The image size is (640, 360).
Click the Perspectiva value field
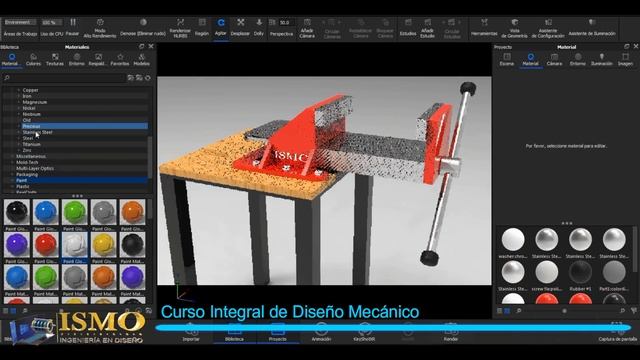point(287,22)
